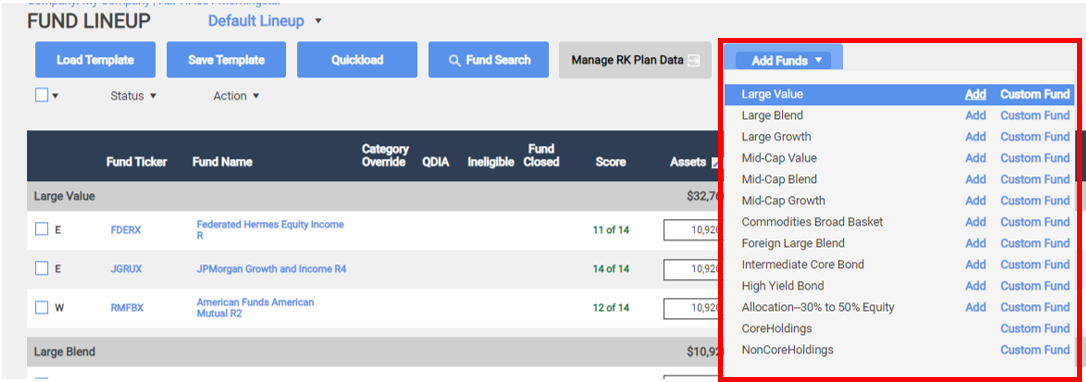Click Add next to Mid-Cap Growth
Screen dimensions: 1086x382
point(976,201)
